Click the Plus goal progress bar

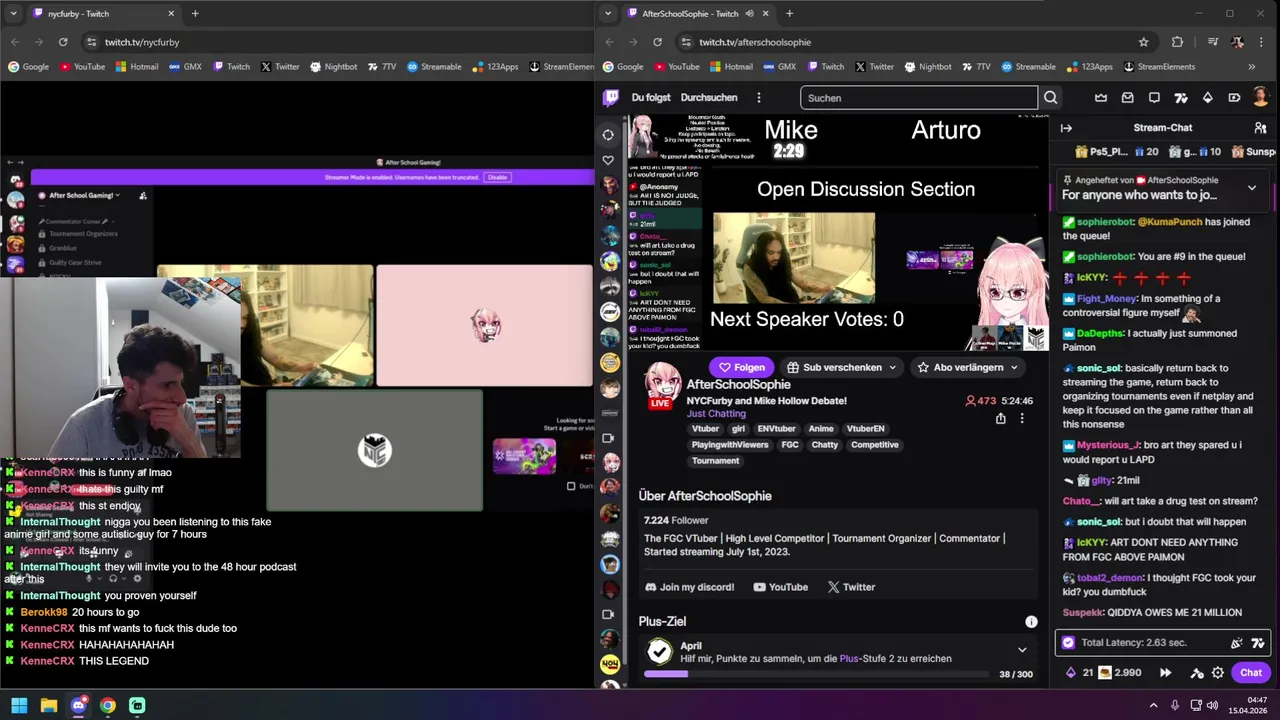[x=817, y=674]
